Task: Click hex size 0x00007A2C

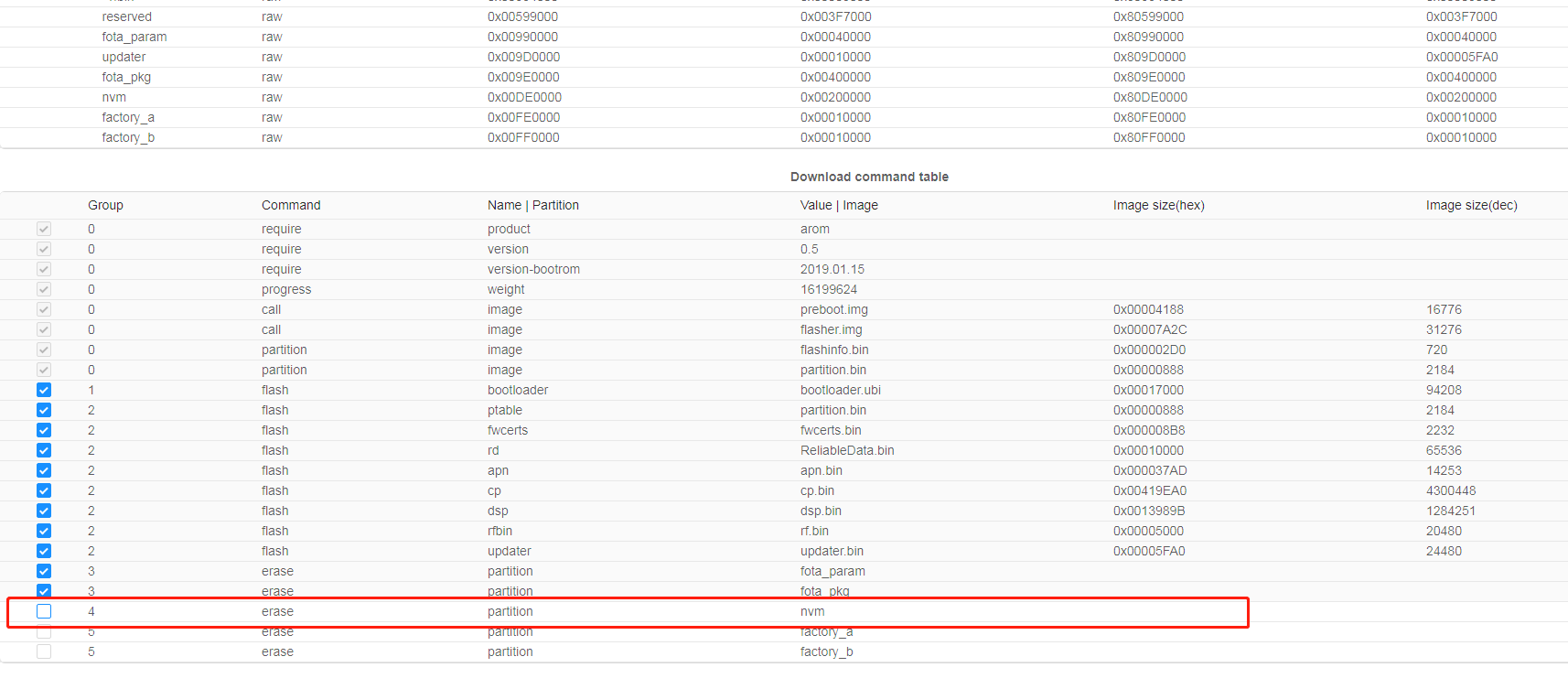Action: point(1150,329)
